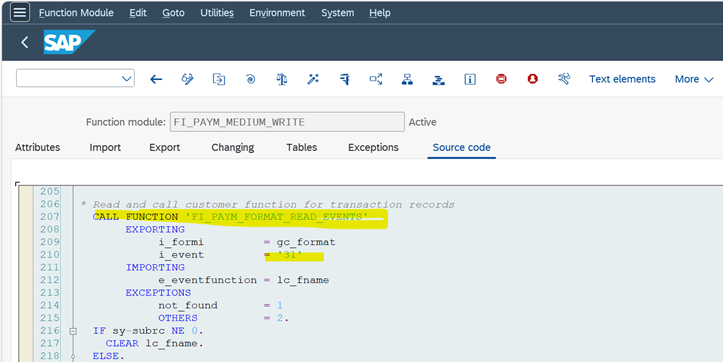
Task: Click the comment on line 206
Action: pos(268,204)
